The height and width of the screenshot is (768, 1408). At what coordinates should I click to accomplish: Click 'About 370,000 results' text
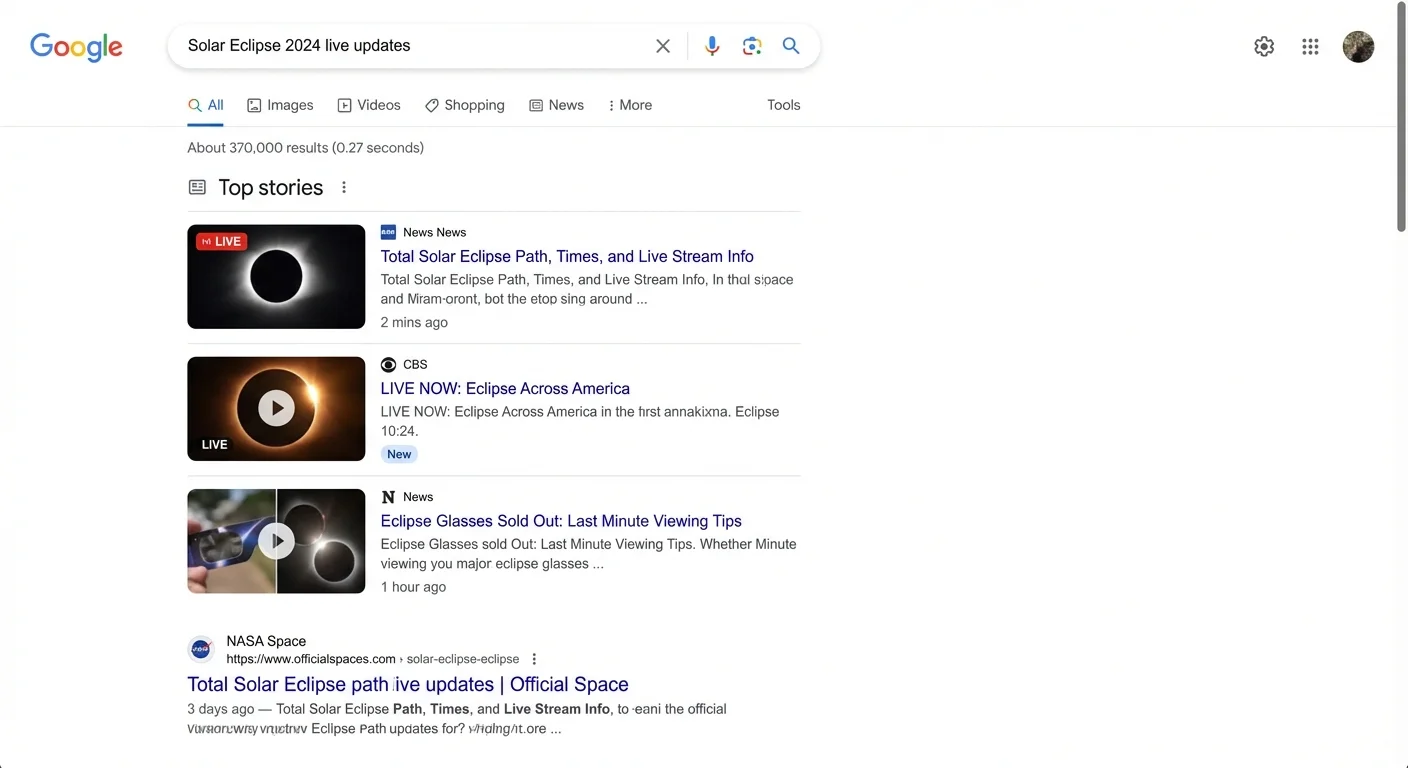258,148
